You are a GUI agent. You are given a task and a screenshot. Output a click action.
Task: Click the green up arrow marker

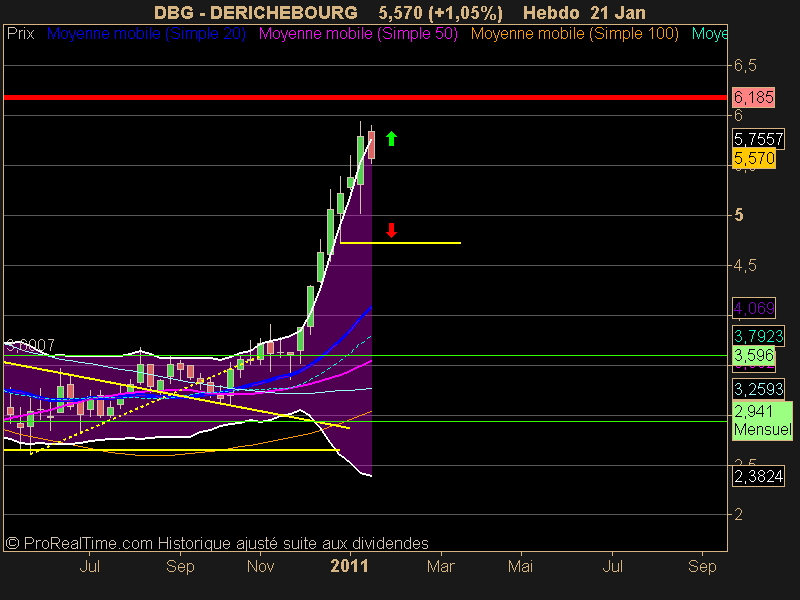(391, 138)
